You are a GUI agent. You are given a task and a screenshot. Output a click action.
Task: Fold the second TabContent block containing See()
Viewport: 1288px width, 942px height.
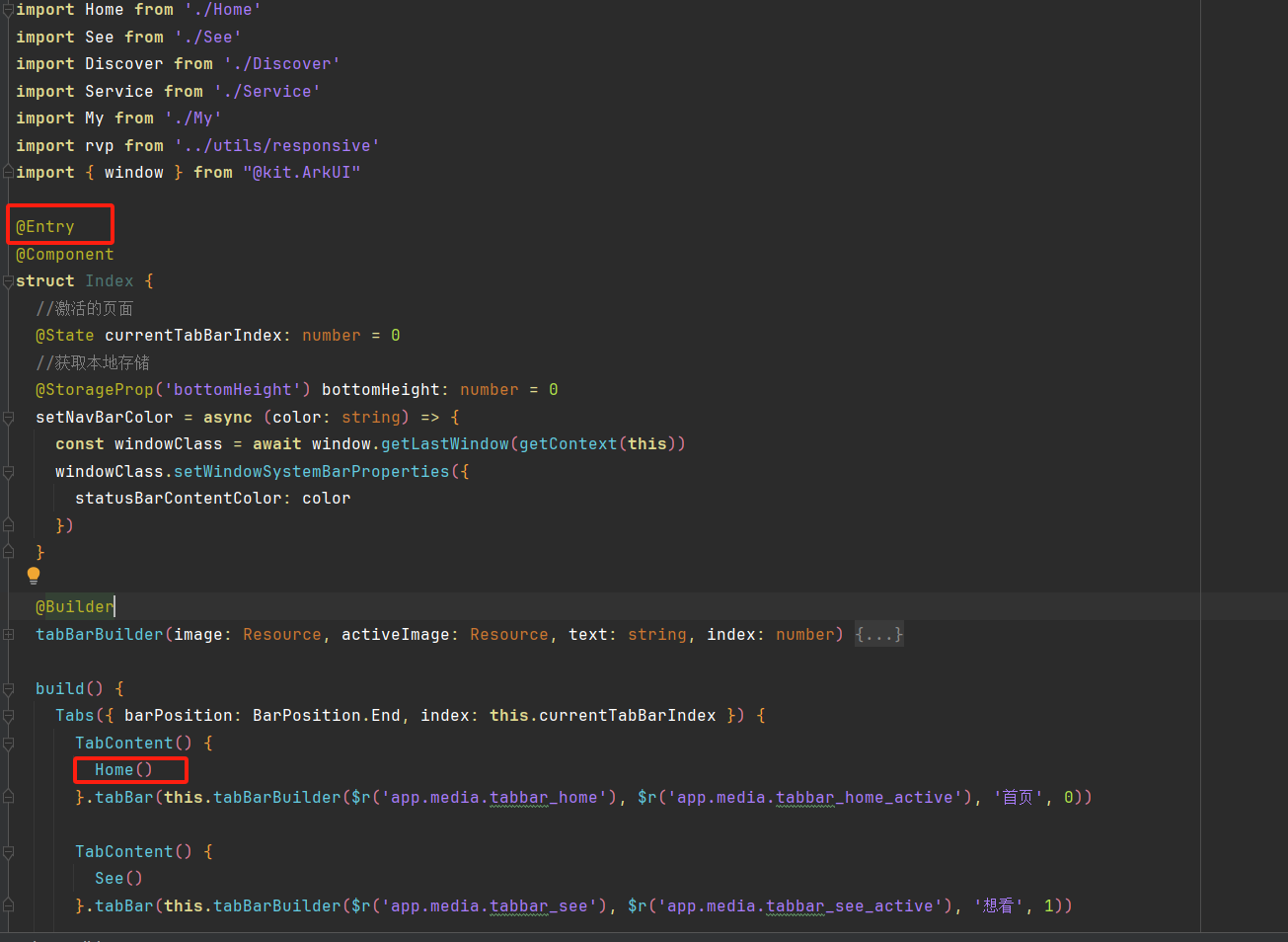pyautogui.click(x=8, y=852)
